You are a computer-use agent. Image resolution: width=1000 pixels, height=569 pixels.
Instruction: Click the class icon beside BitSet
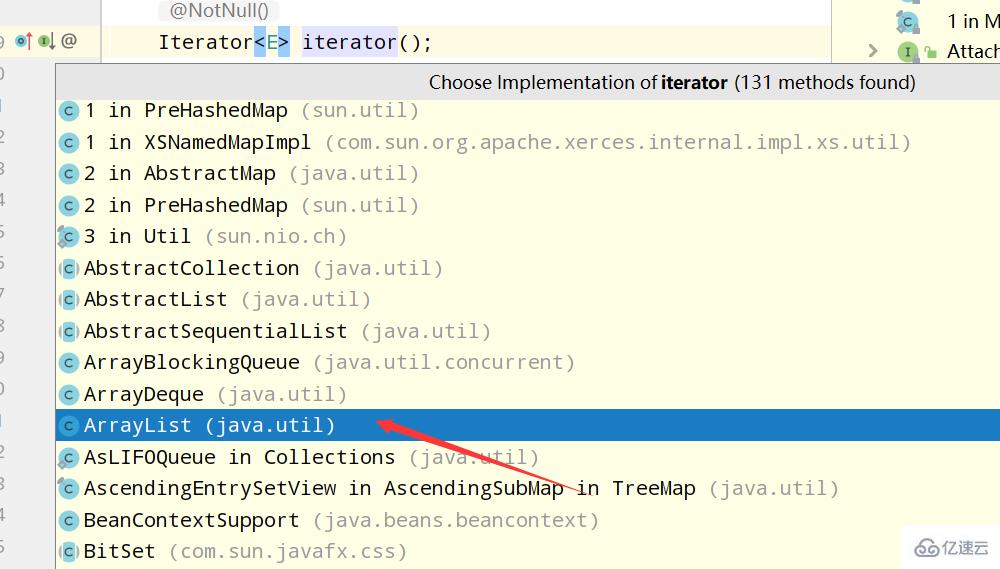68,552
